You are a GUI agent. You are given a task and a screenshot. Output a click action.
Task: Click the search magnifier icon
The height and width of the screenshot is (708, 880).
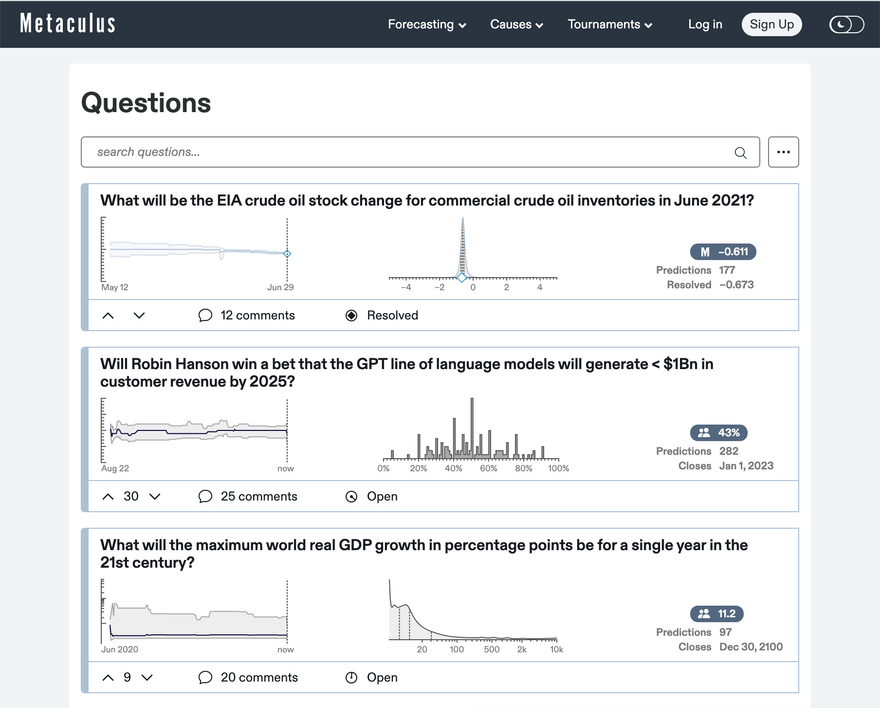(740, 153)
